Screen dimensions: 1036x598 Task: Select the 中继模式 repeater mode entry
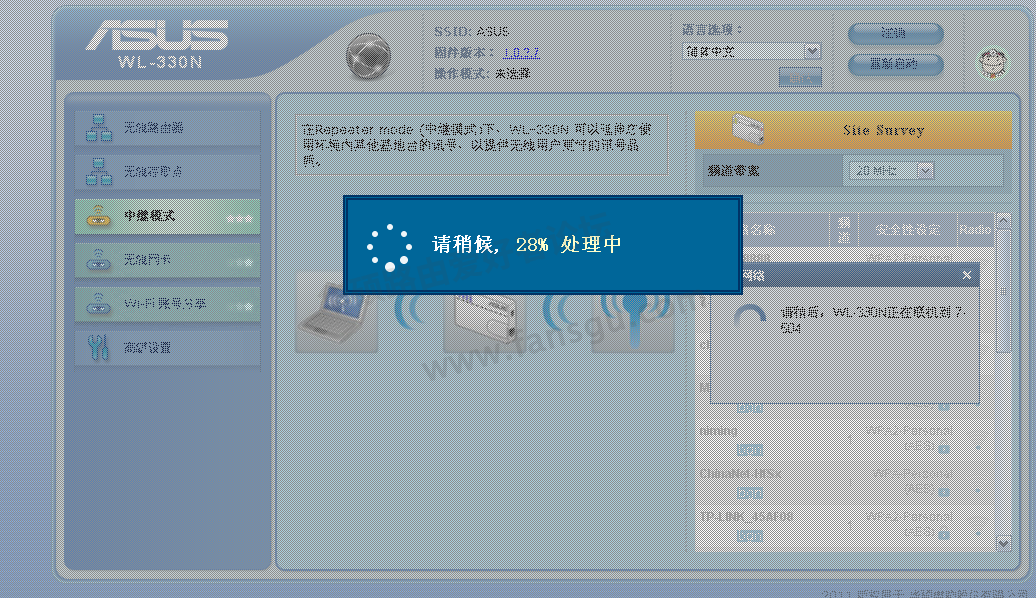pos(167,216)
